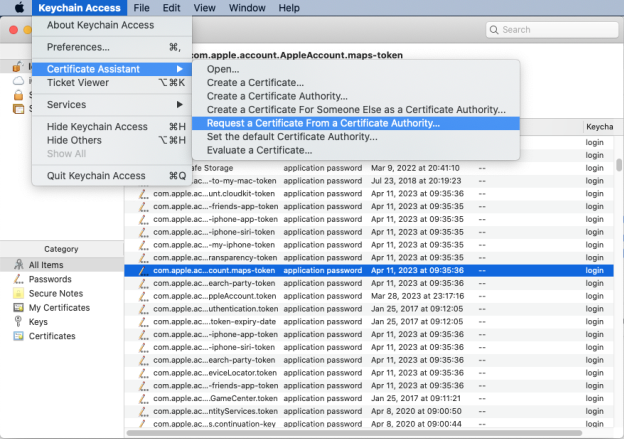Click the unlocked login keychain icon
The height and width of the screenshot is (439, 624).
pyautogui.click(x=18, y=67)
